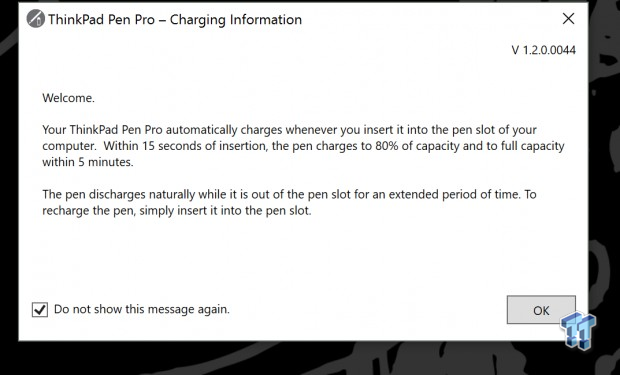
Task: Click the OK button
Action: pos(541,310)
